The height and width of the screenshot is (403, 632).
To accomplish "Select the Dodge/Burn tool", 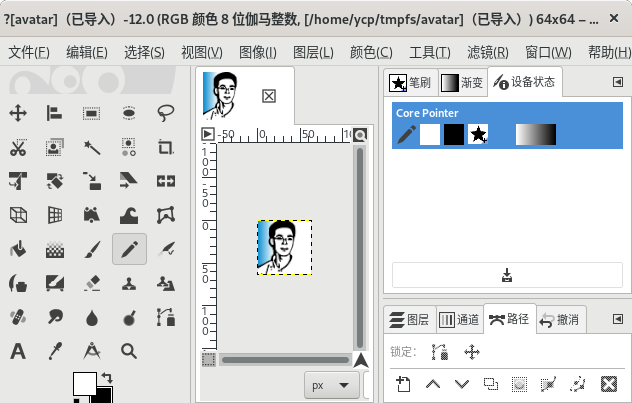I will coord(129,317).
